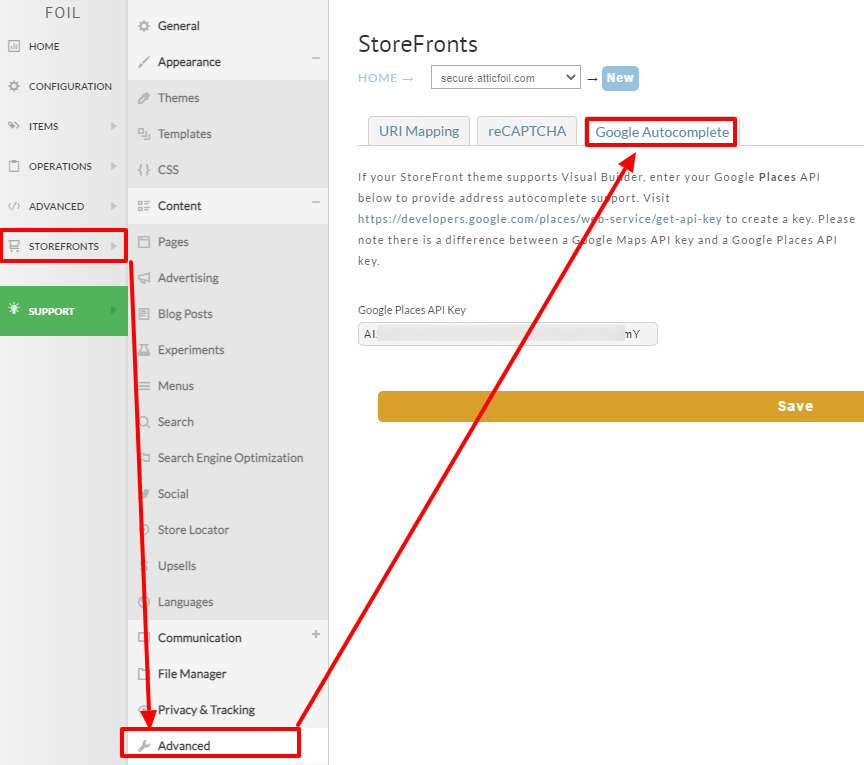Select the Google Autocomplete tab
This screenshot has width=864, height=765.
[x=661, y=132]
